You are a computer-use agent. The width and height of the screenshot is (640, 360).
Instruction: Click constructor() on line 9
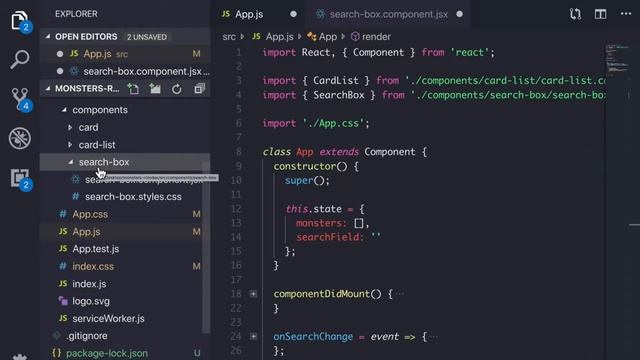pos(310,166)
